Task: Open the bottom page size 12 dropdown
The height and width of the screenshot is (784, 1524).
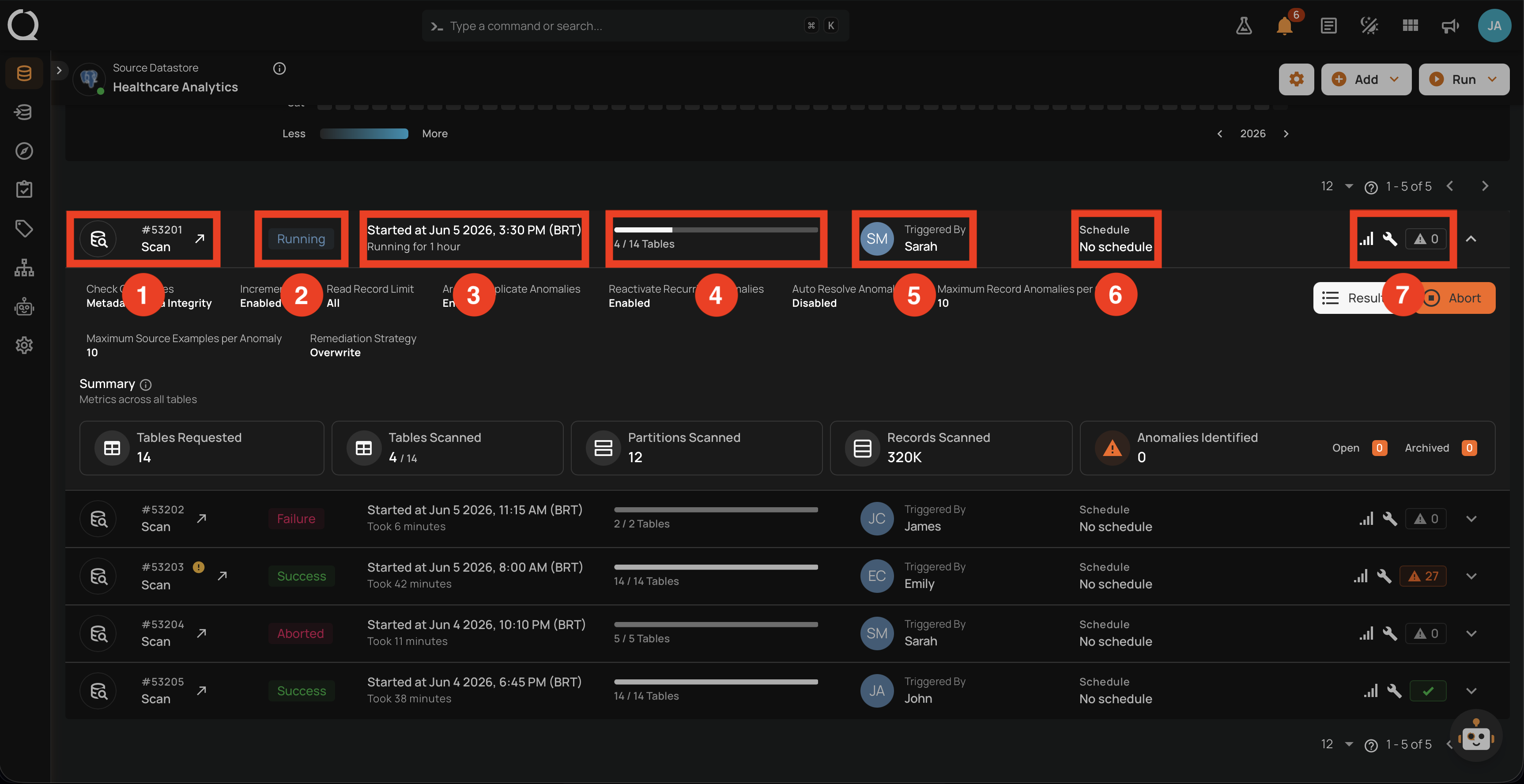Action: point(1337,744)
